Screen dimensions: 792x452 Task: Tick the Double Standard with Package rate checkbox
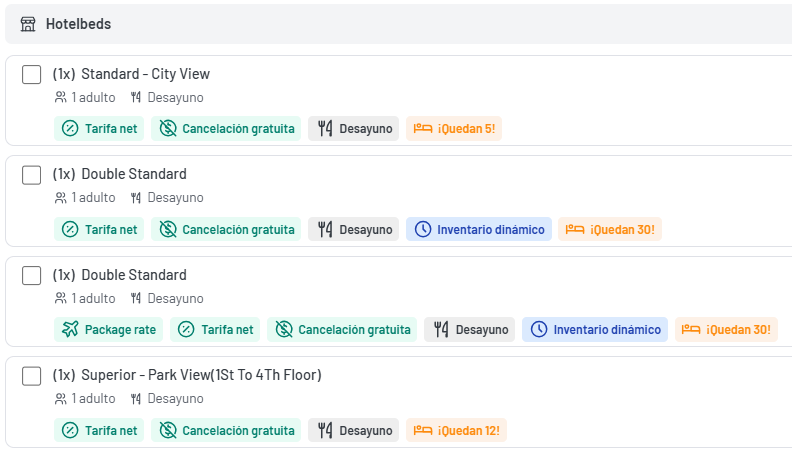click(31, 275)
